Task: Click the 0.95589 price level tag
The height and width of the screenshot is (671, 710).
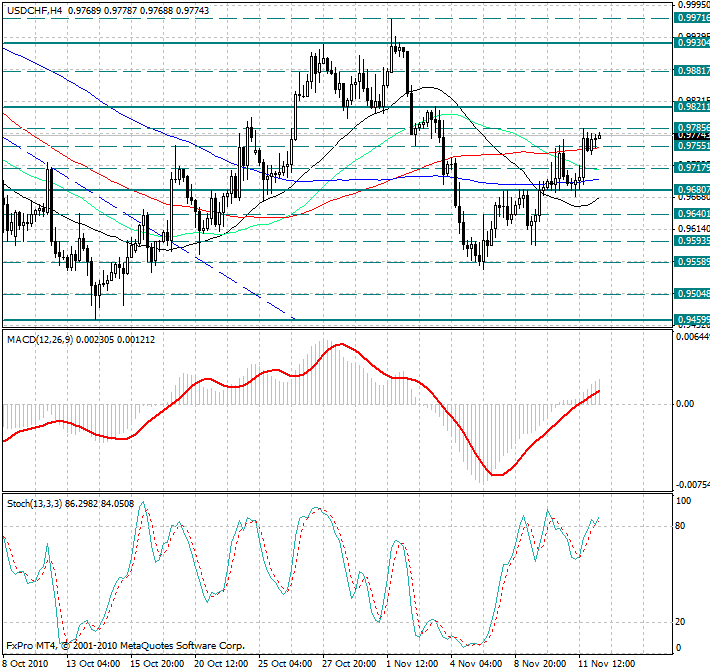Action: (x=692, y=261)
